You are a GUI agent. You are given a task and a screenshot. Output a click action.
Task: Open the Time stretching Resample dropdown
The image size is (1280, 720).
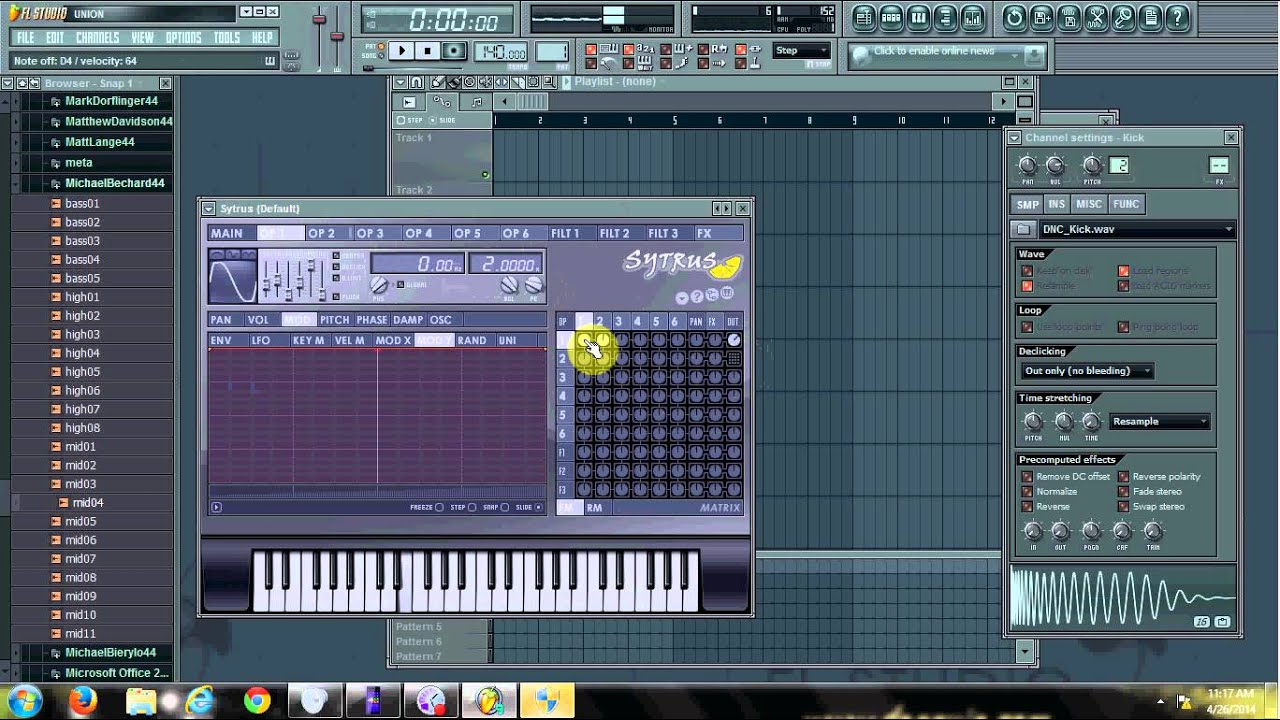coord(1160,422)
